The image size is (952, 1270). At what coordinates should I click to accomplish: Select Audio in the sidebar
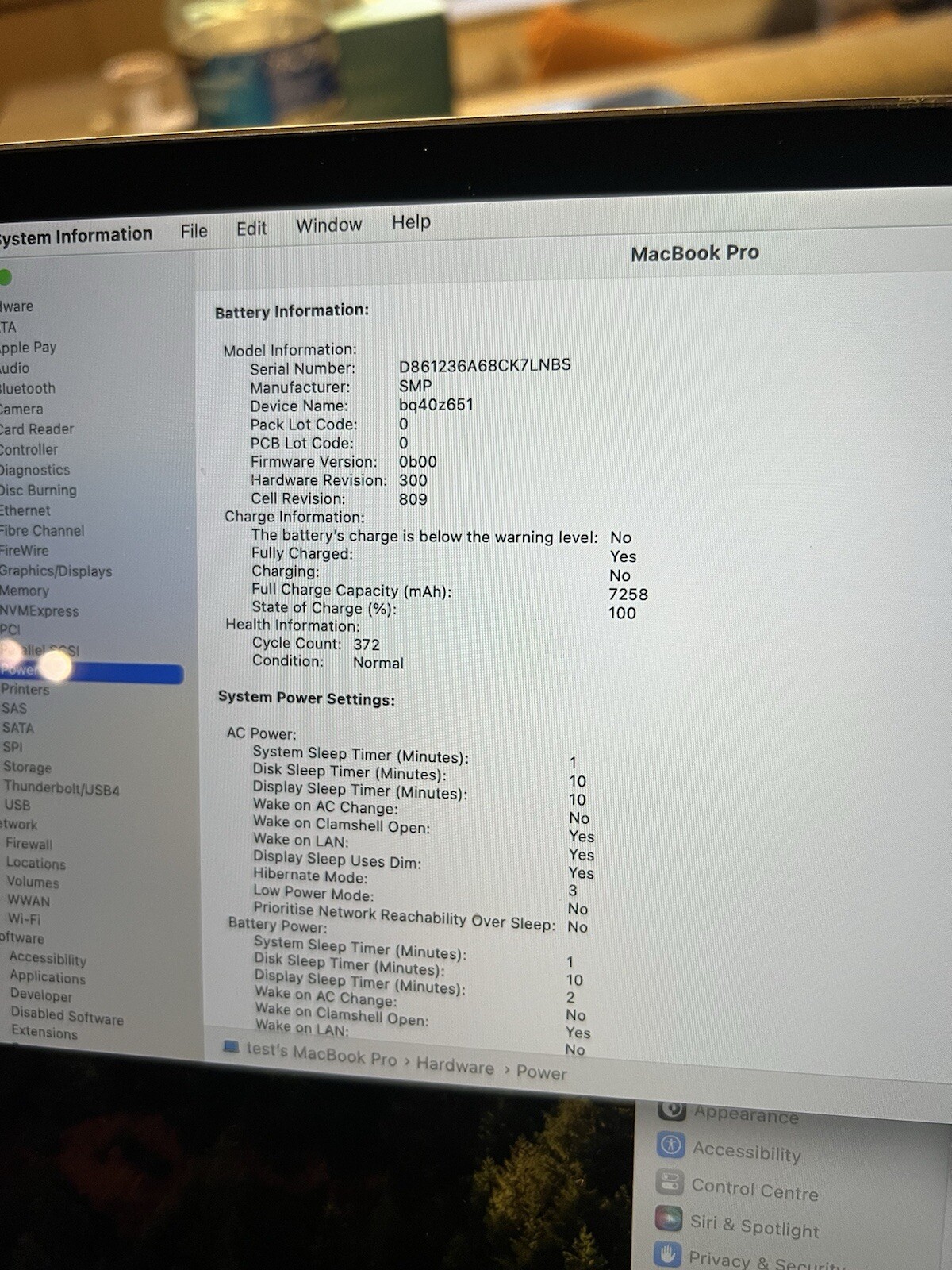pos(14,368)
